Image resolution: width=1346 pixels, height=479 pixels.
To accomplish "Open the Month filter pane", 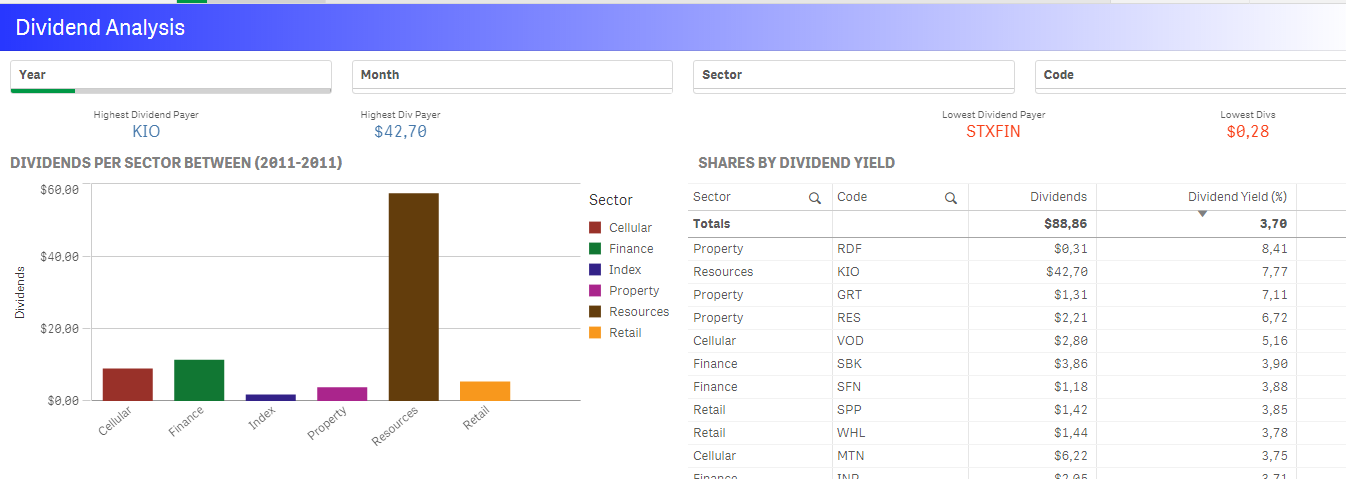I will click(x=512, y=75).
